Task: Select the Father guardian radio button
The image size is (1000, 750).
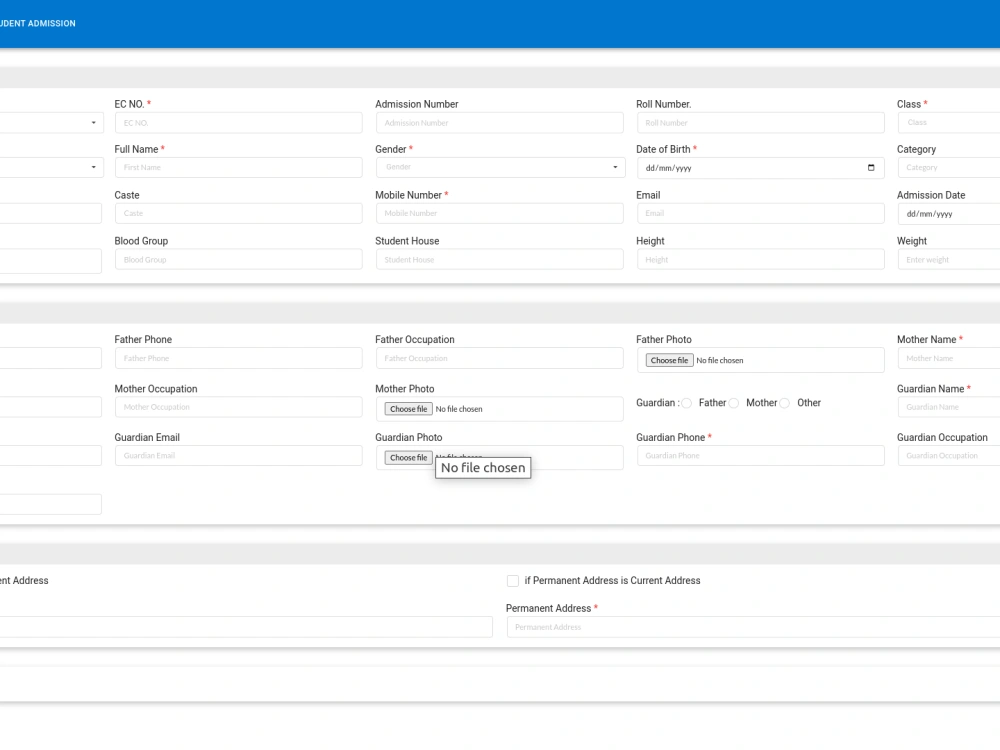Action: [686, 403]
